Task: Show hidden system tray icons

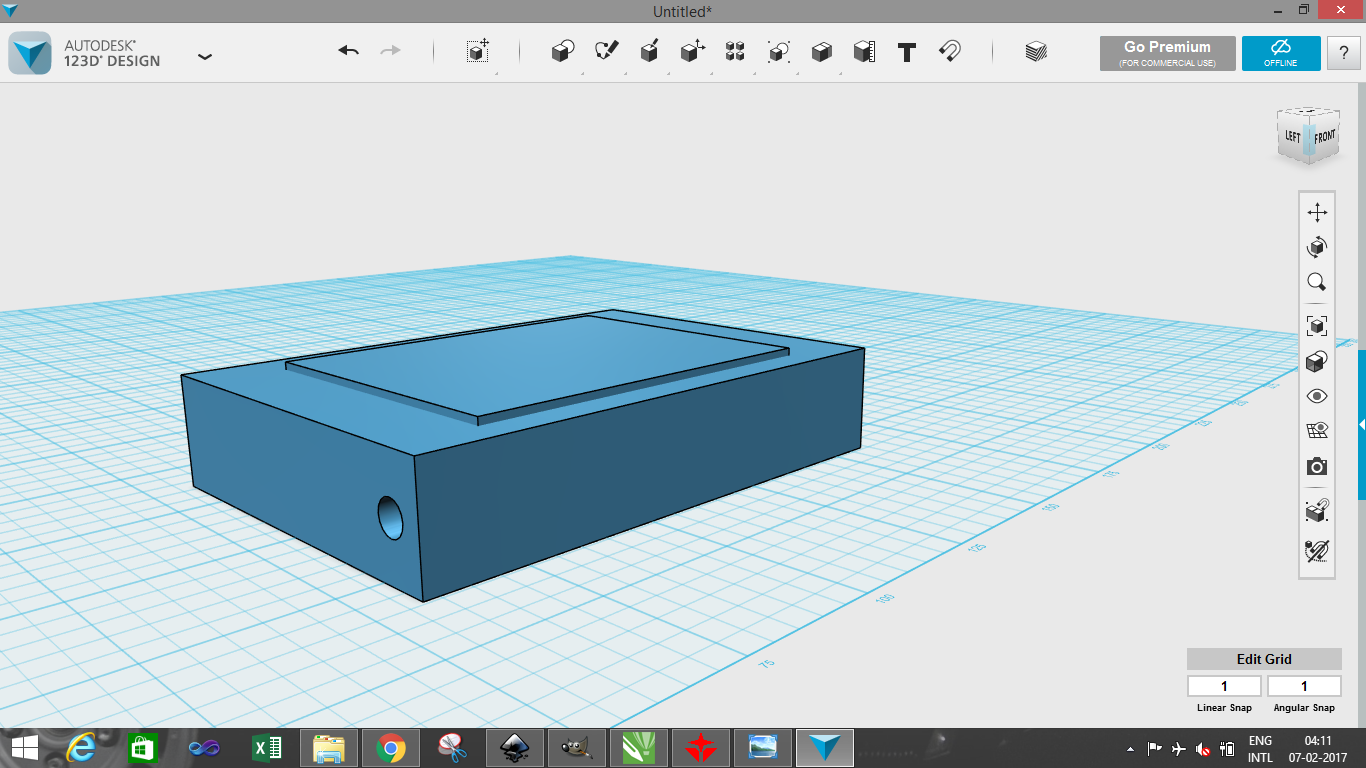Action: (1131, 749)
